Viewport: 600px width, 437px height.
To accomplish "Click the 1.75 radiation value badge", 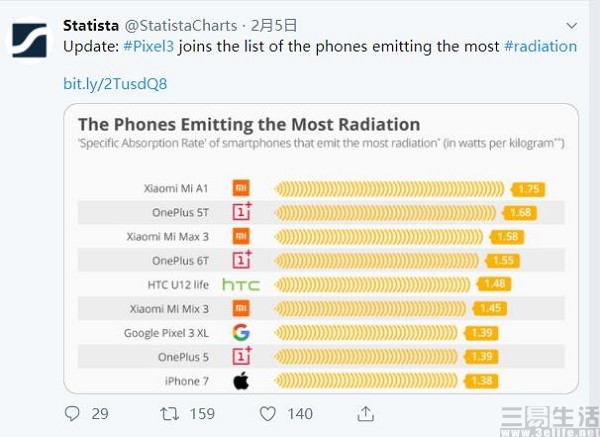I will 529,188.
